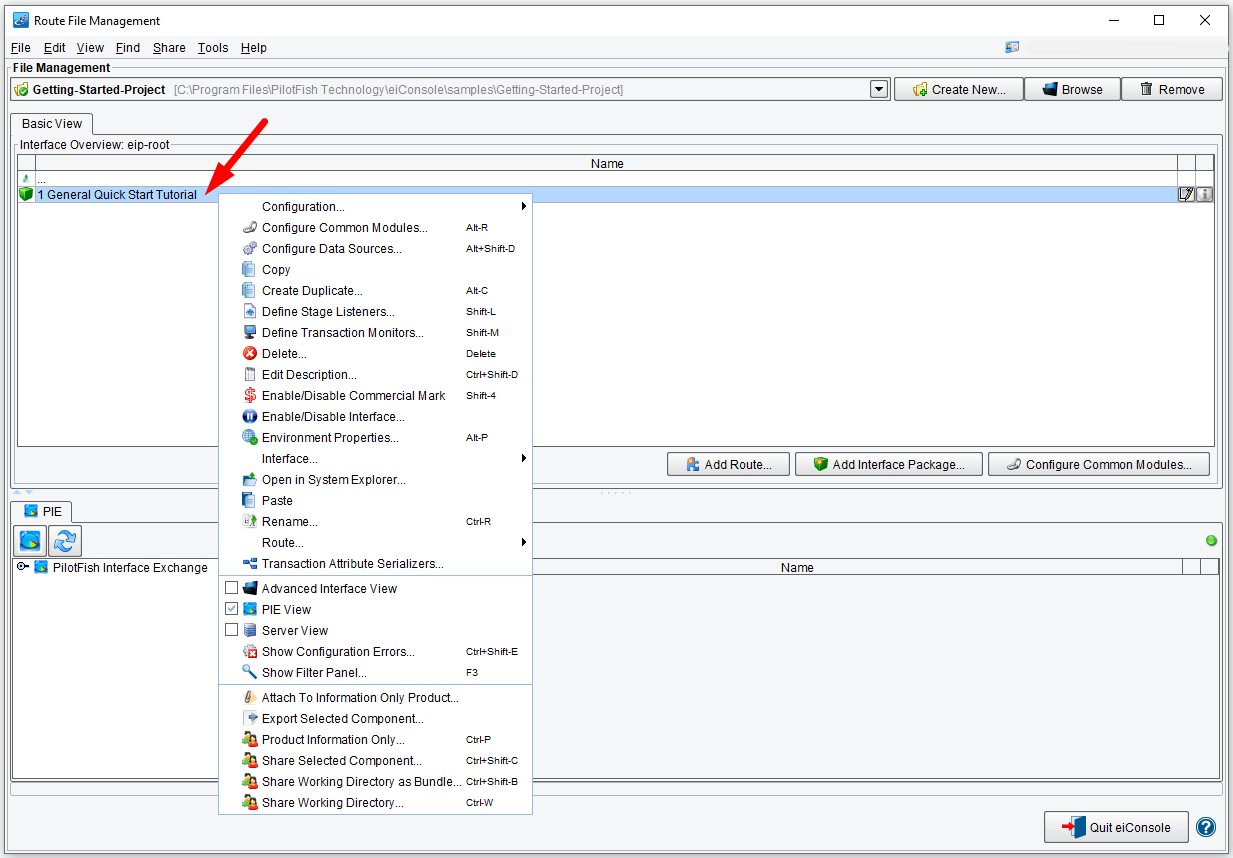Image resolution: width=1233 pixels, height=858 pixels.
Task: Open the Tools menu
Action: (213, 48)
